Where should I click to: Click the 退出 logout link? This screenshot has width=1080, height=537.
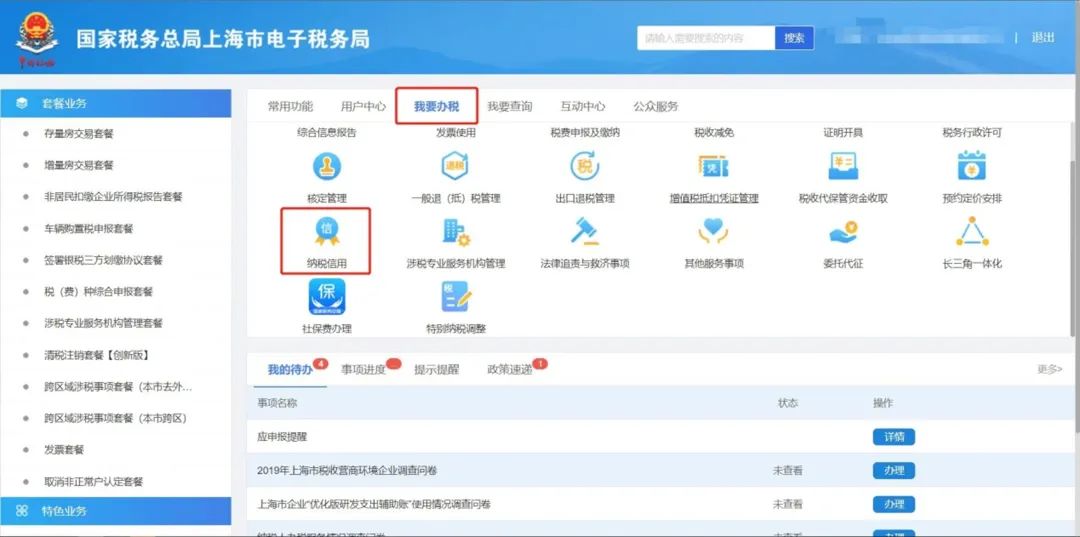1043,38
